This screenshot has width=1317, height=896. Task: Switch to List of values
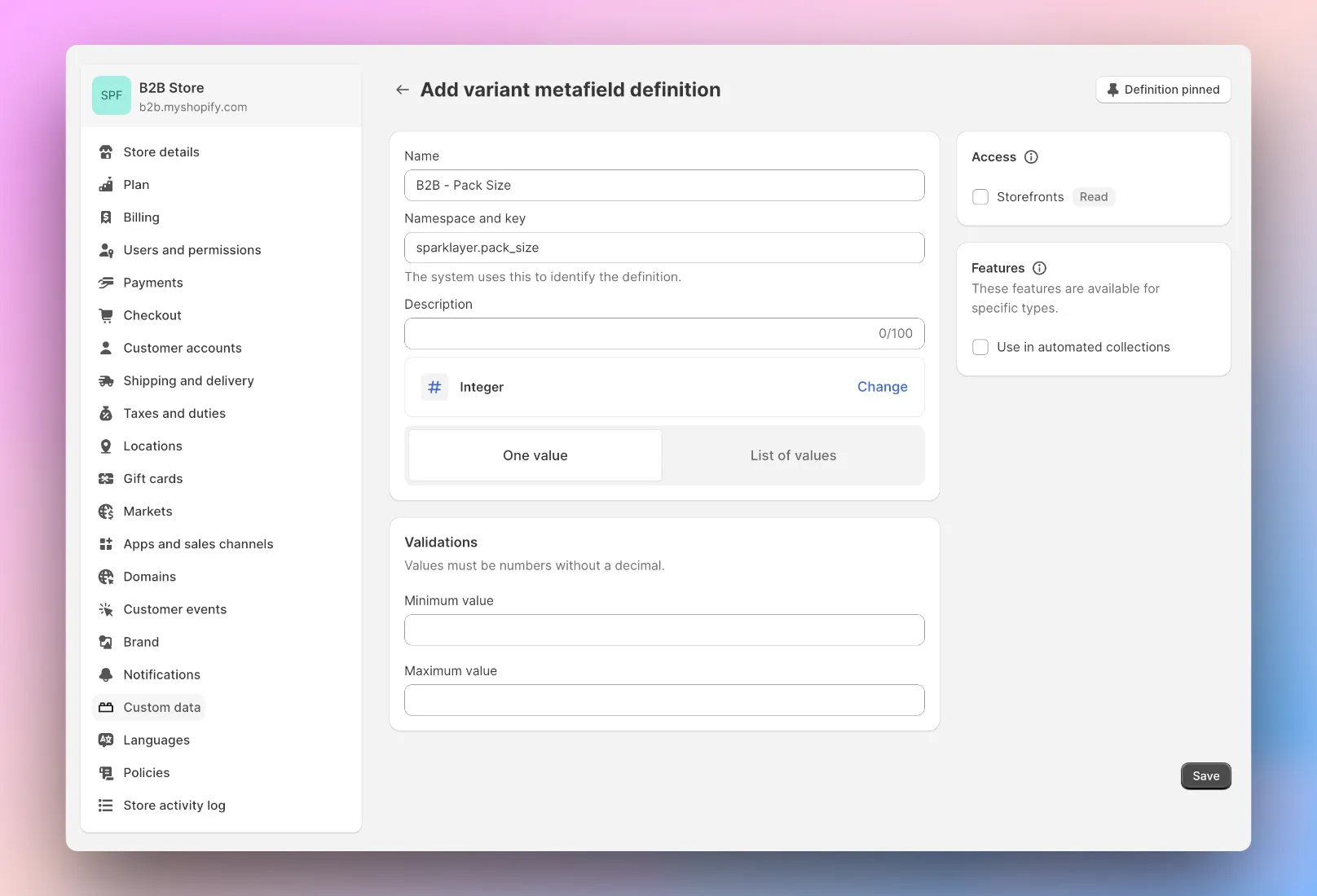793,455
